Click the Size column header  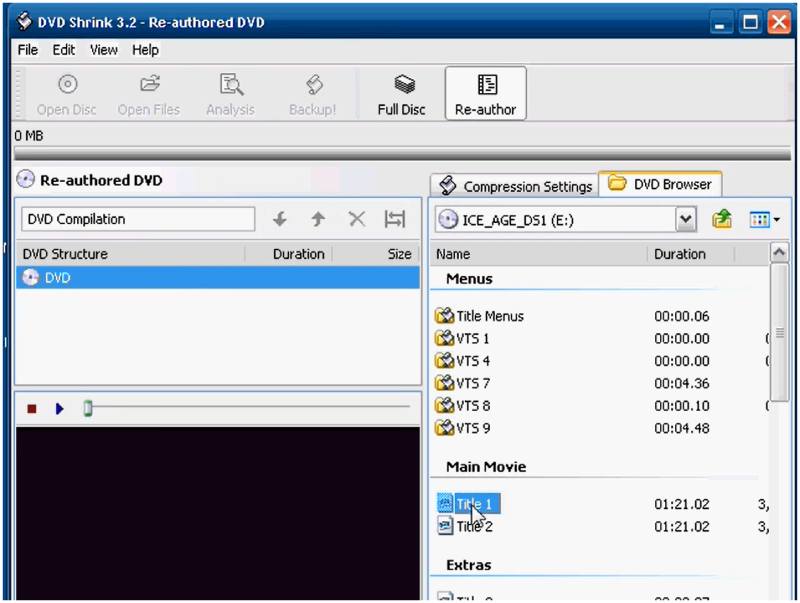(377, 254)
